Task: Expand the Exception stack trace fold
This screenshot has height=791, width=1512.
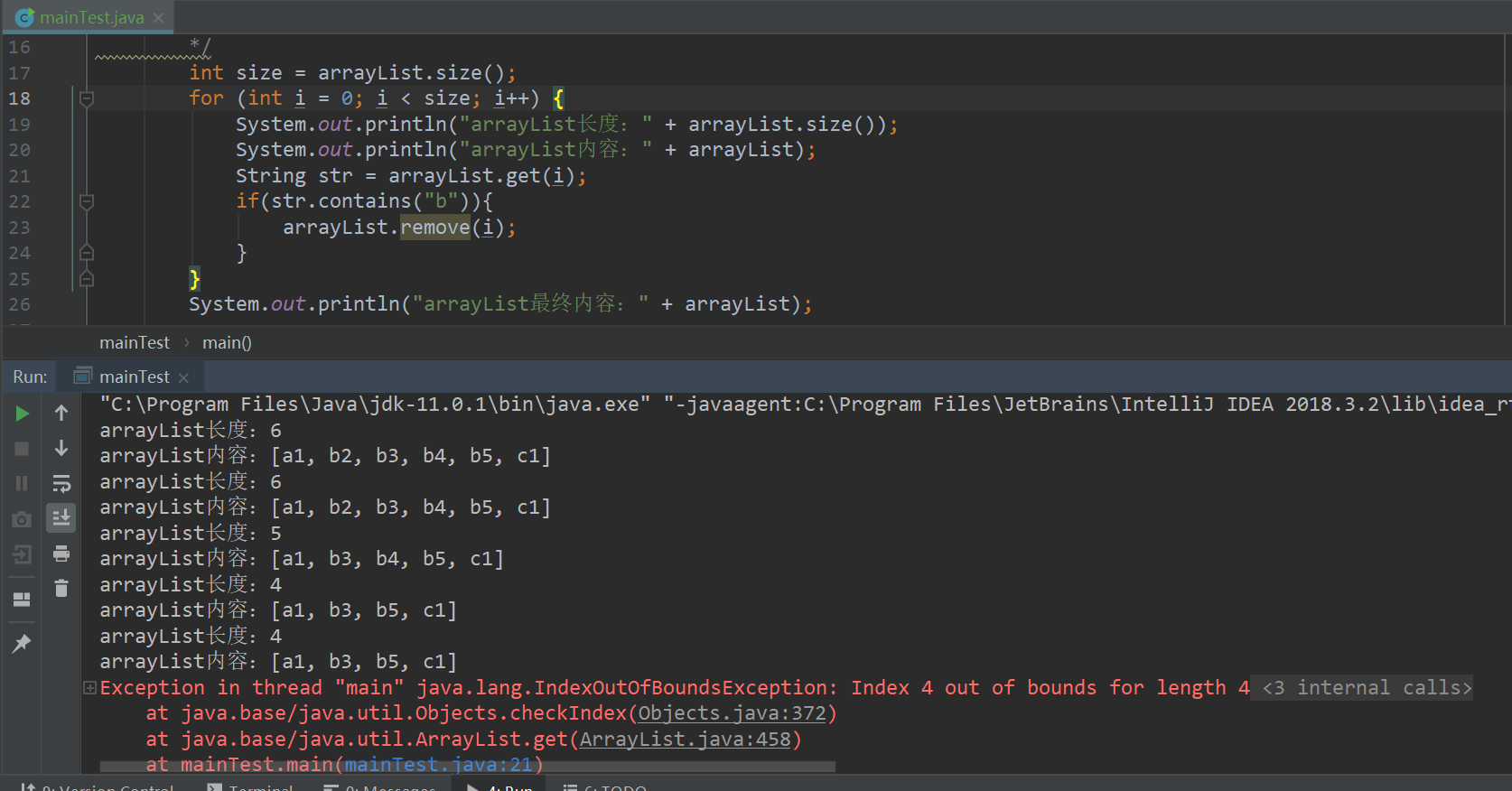Action: coord(89,688)
